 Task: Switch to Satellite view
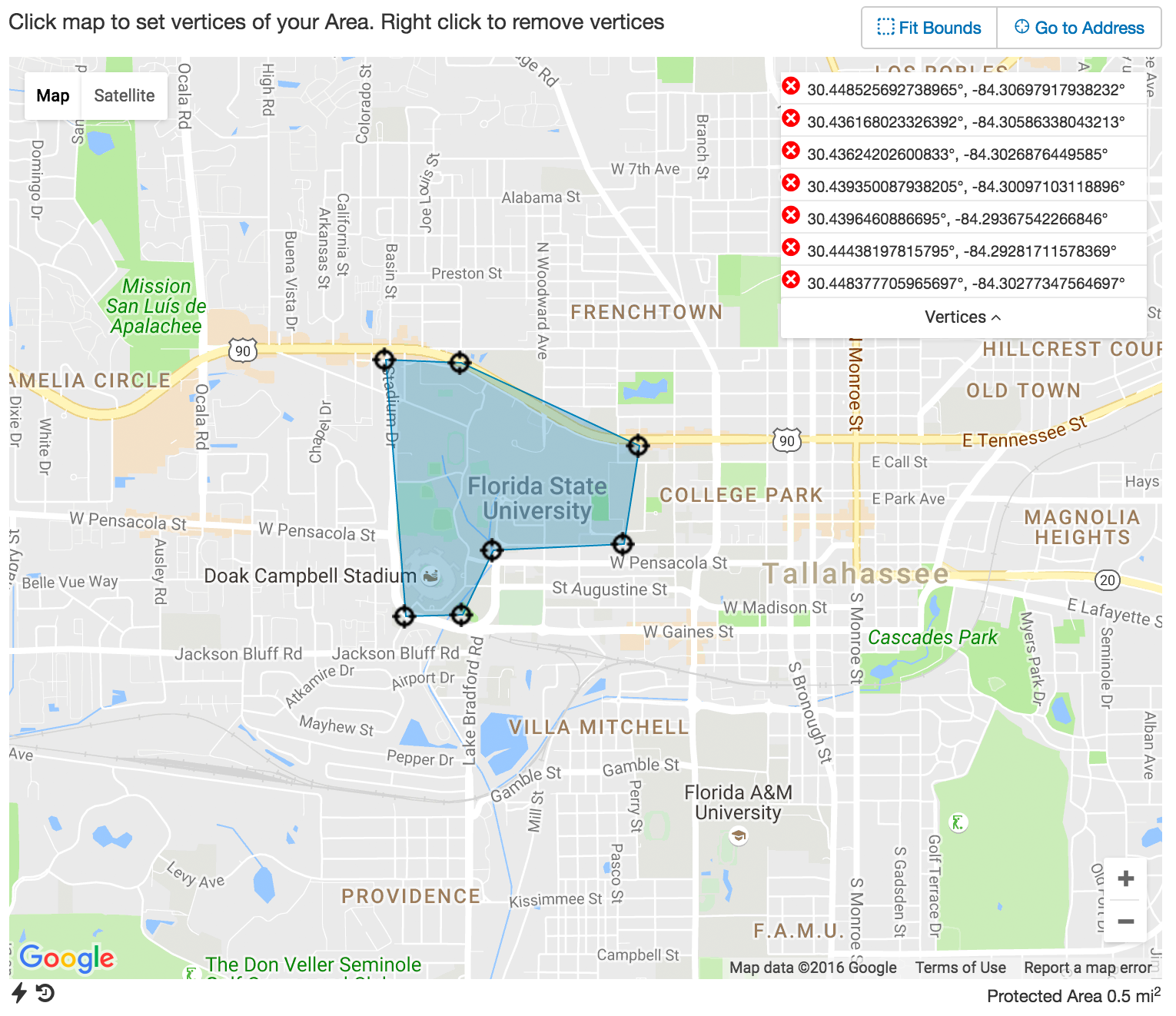click(x=125, y=95)
